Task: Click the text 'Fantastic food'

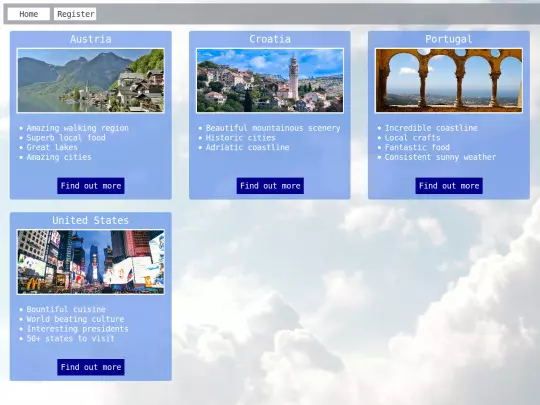Action: click(417, 147)
